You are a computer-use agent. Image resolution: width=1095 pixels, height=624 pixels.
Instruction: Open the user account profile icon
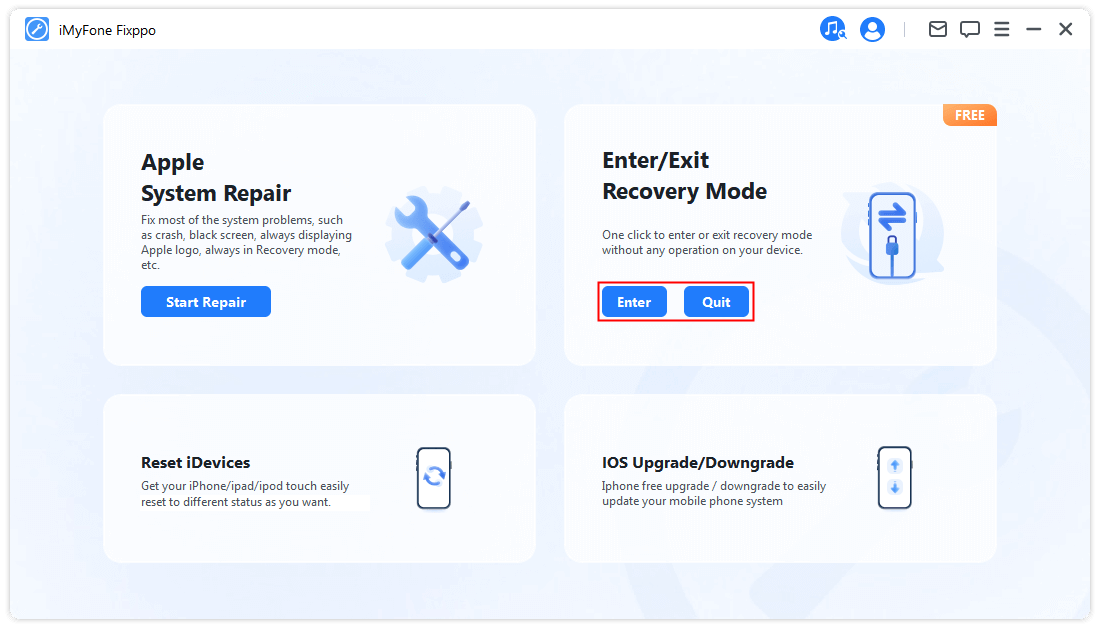(872, 29)
